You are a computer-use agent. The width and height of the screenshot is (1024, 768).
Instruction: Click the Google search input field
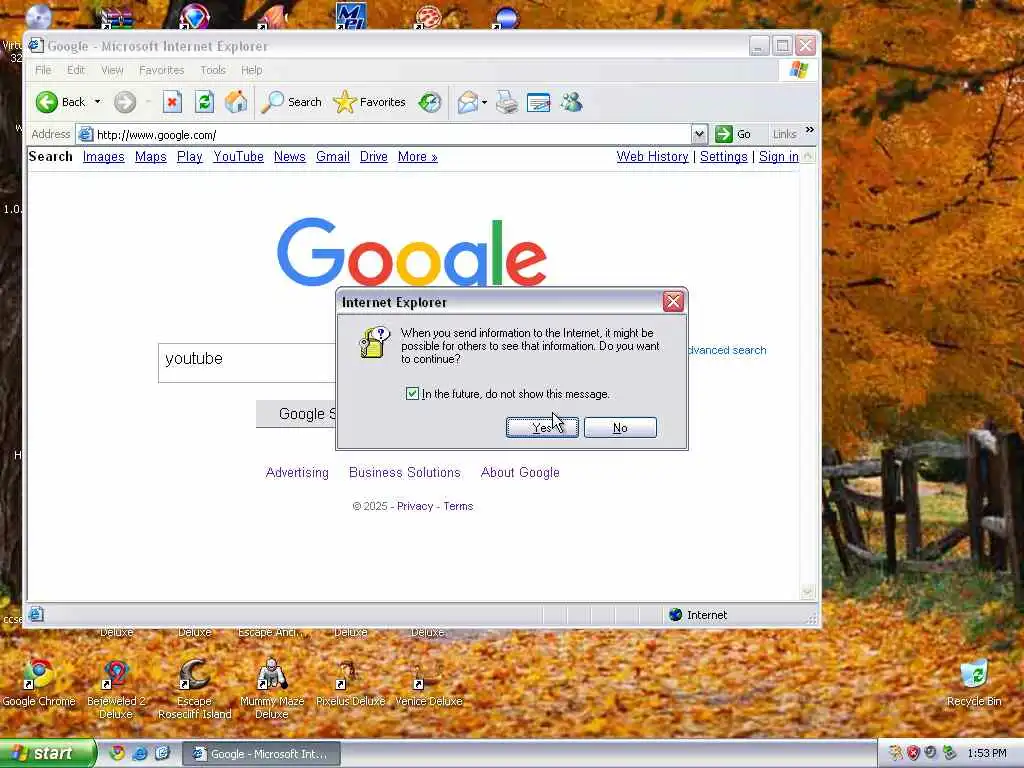(x=247, y=362)
